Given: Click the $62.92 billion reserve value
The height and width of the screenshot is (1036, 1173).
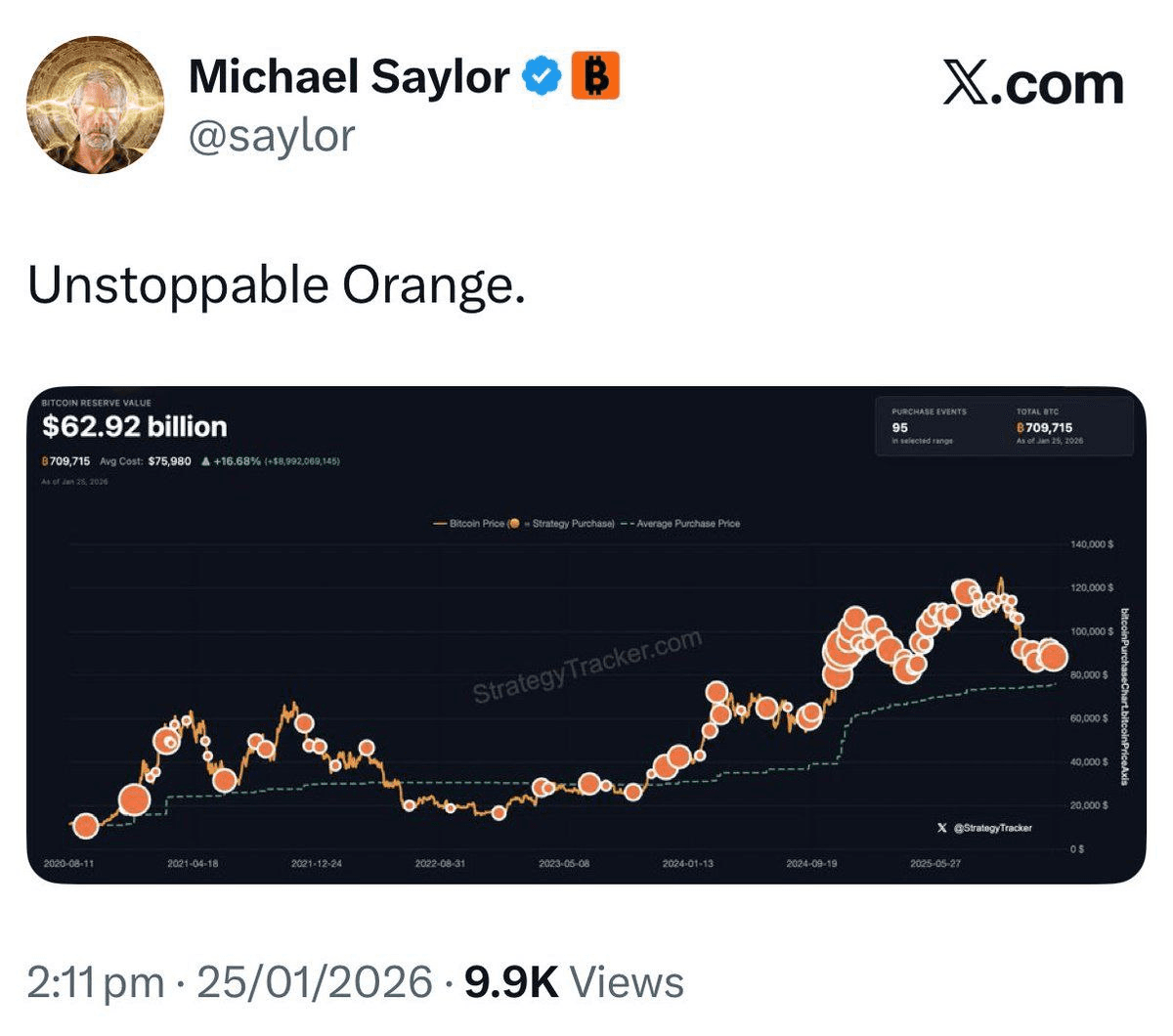Looking at the screenshot, I should pyautogui.click(x=135, y=427).
